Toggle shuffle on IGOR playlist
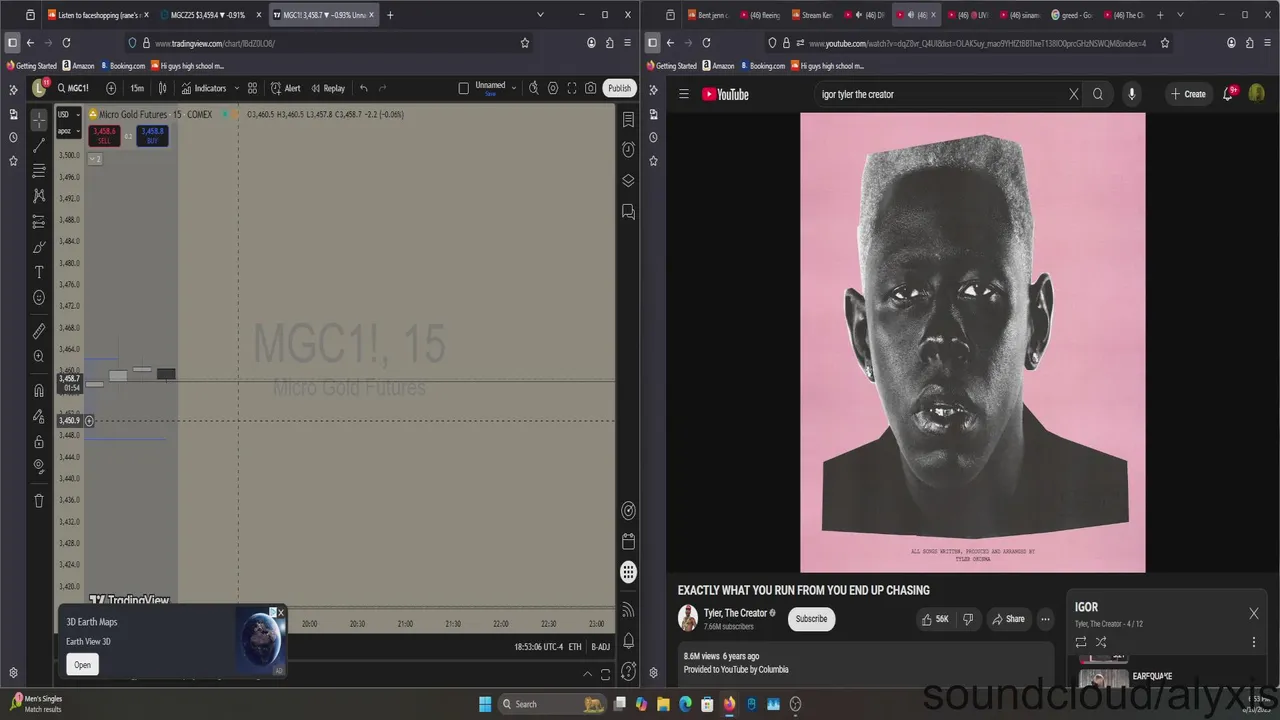The width and height of the screenshot is (1280, 720). (x=1101, y=642)
